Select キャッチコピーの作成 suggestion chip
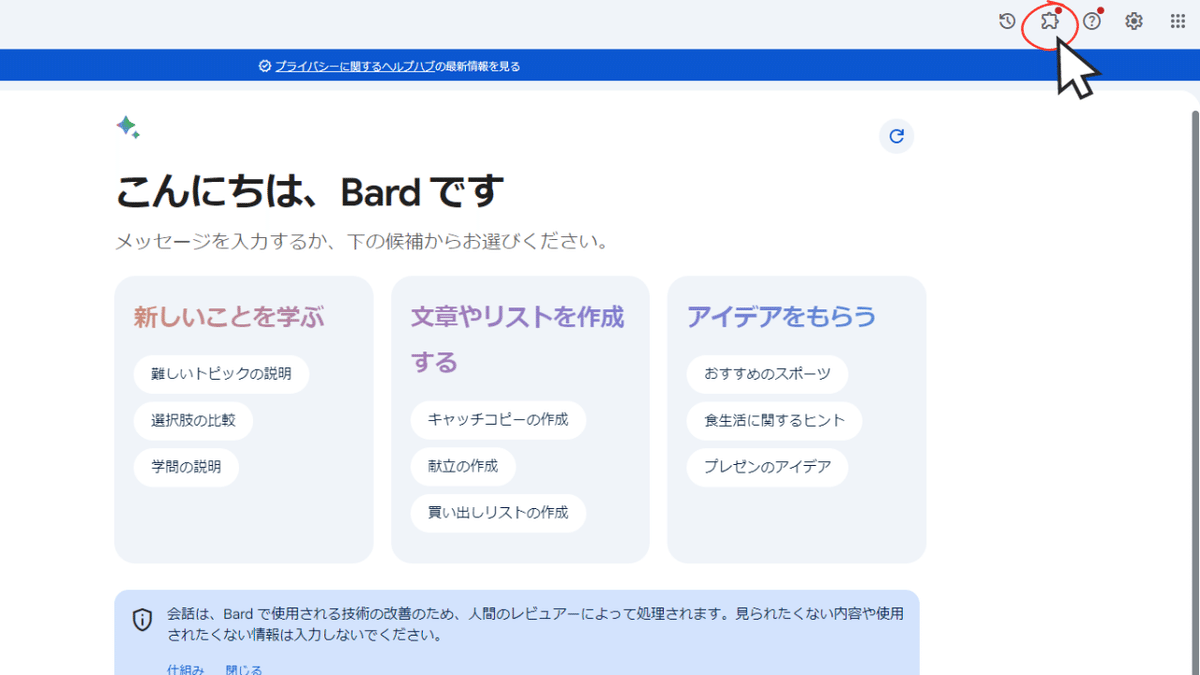Screen dimensions: 1200x675 coord(498,420)
